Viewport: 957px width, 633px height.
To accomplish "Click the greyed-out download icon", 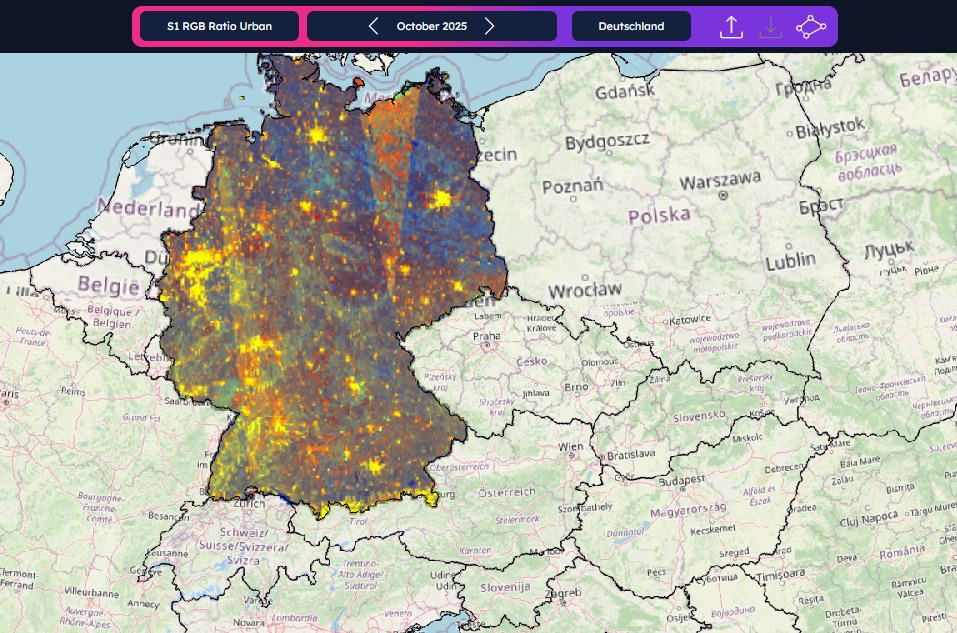I will click(770, 27).
